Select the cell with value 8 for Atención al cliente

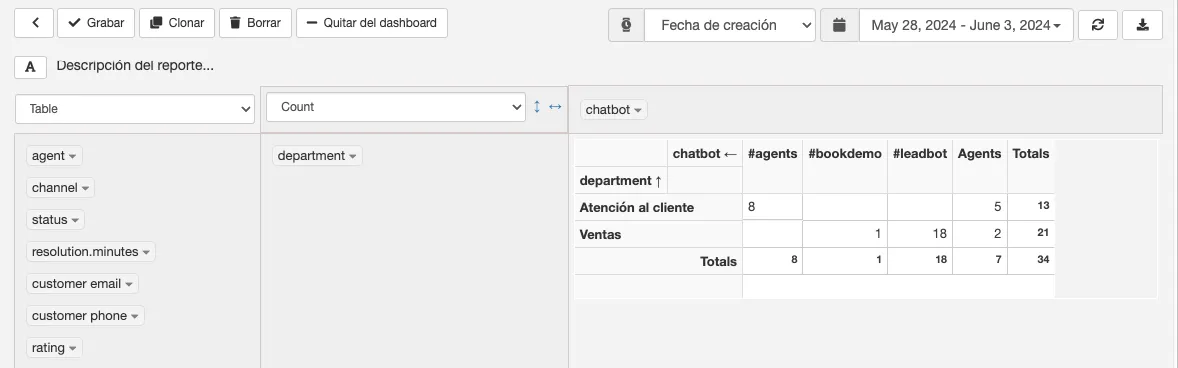pos(772,207)
